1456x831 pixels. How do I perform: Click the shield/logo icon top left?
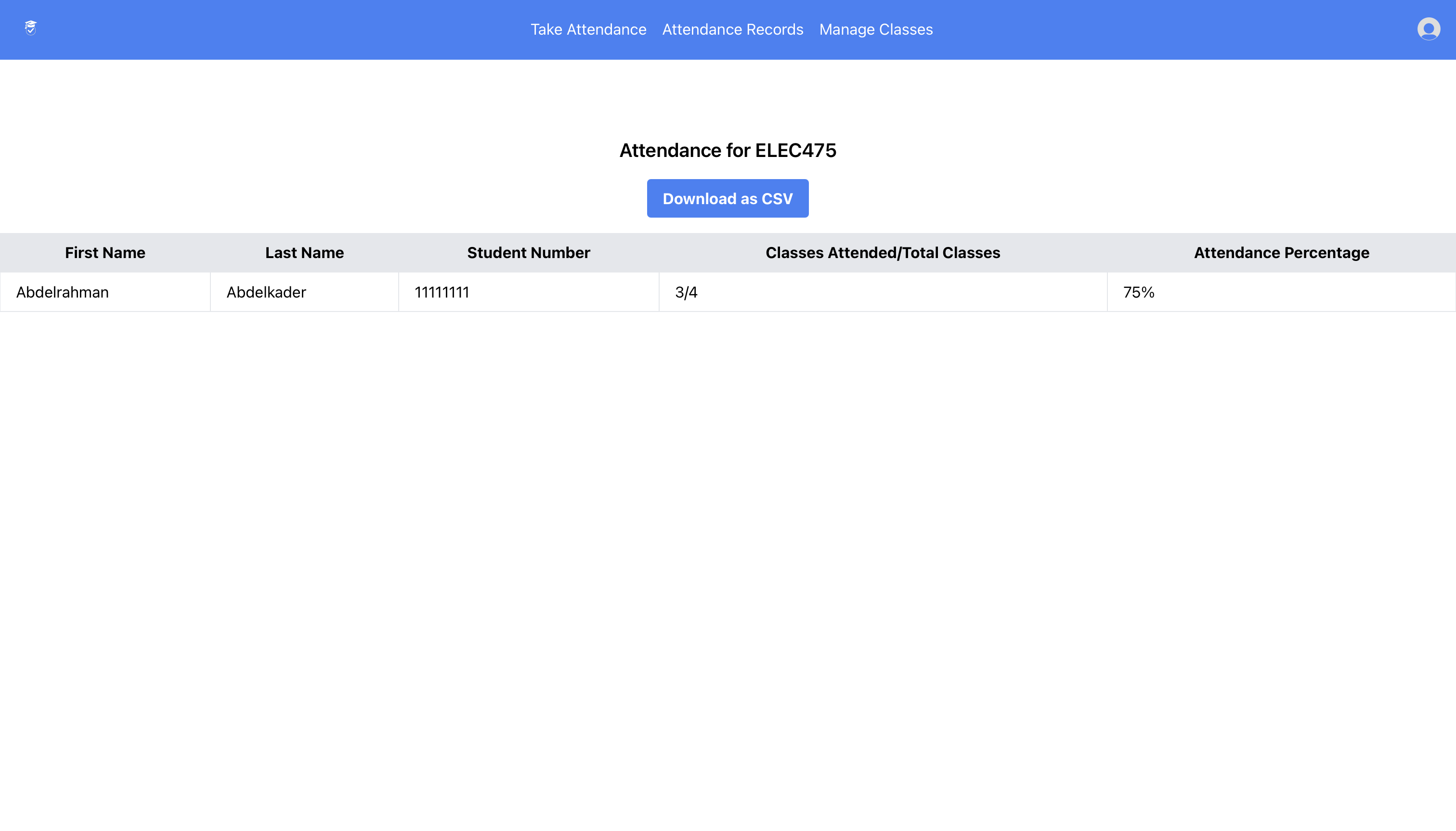(31, 28)
